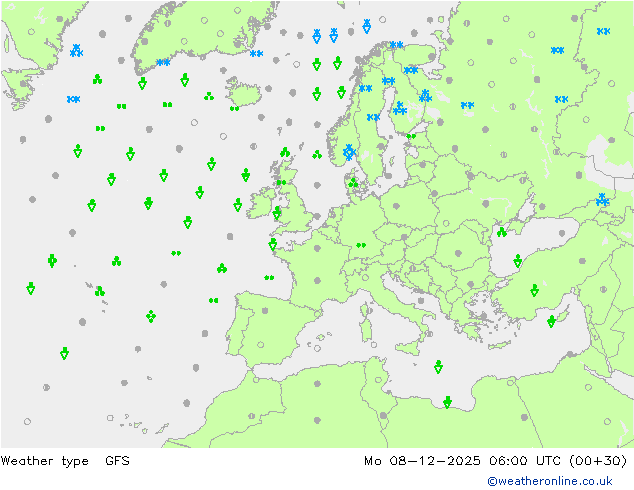Click the drizzle symbol over Estonia
Image resolution: width=634 pixels, height=490 pixels.
click(411, 136)
